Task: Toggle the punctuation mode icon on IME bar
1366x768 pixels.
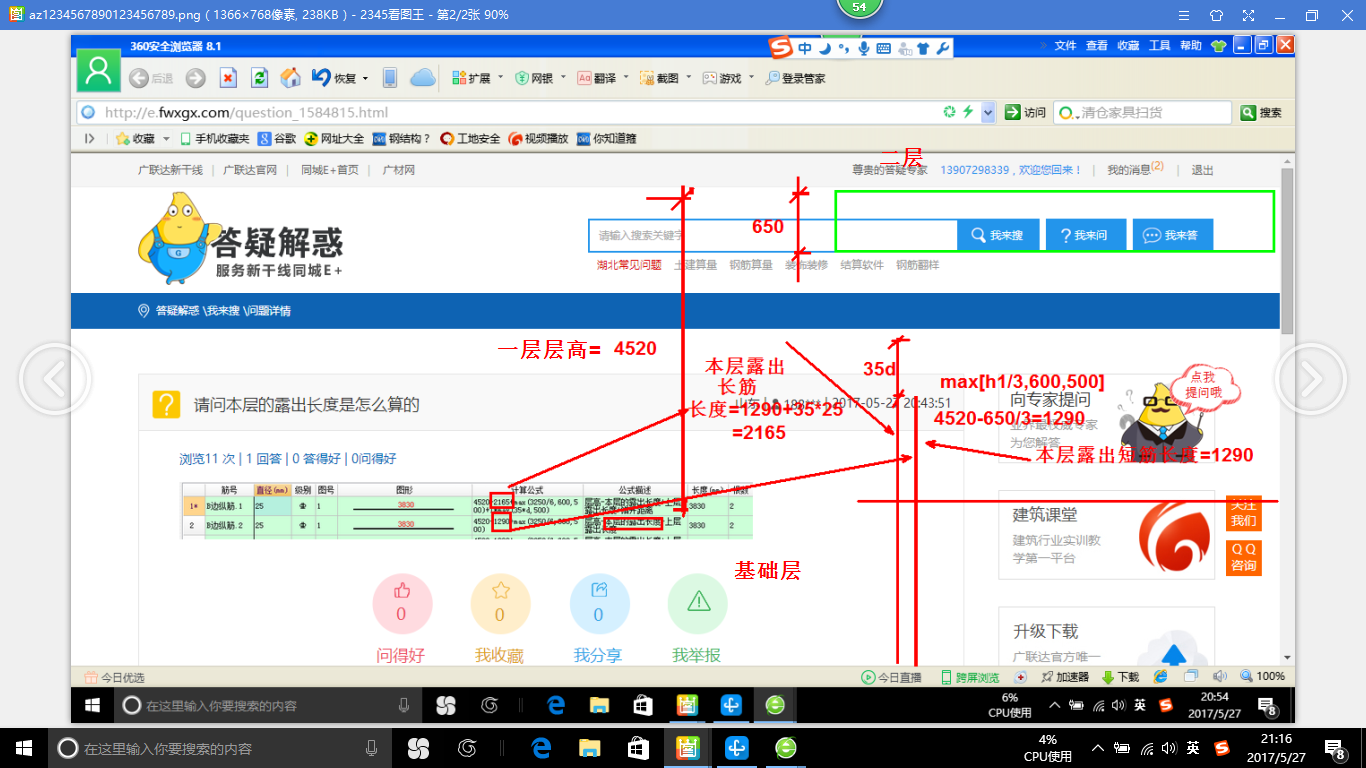Action: coord(845,48)
